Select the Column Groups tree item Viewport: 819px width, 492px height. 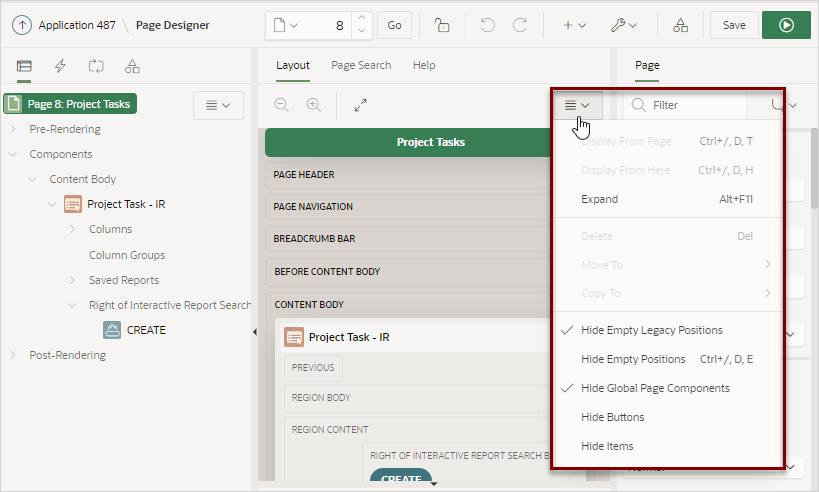pos(127,255)
